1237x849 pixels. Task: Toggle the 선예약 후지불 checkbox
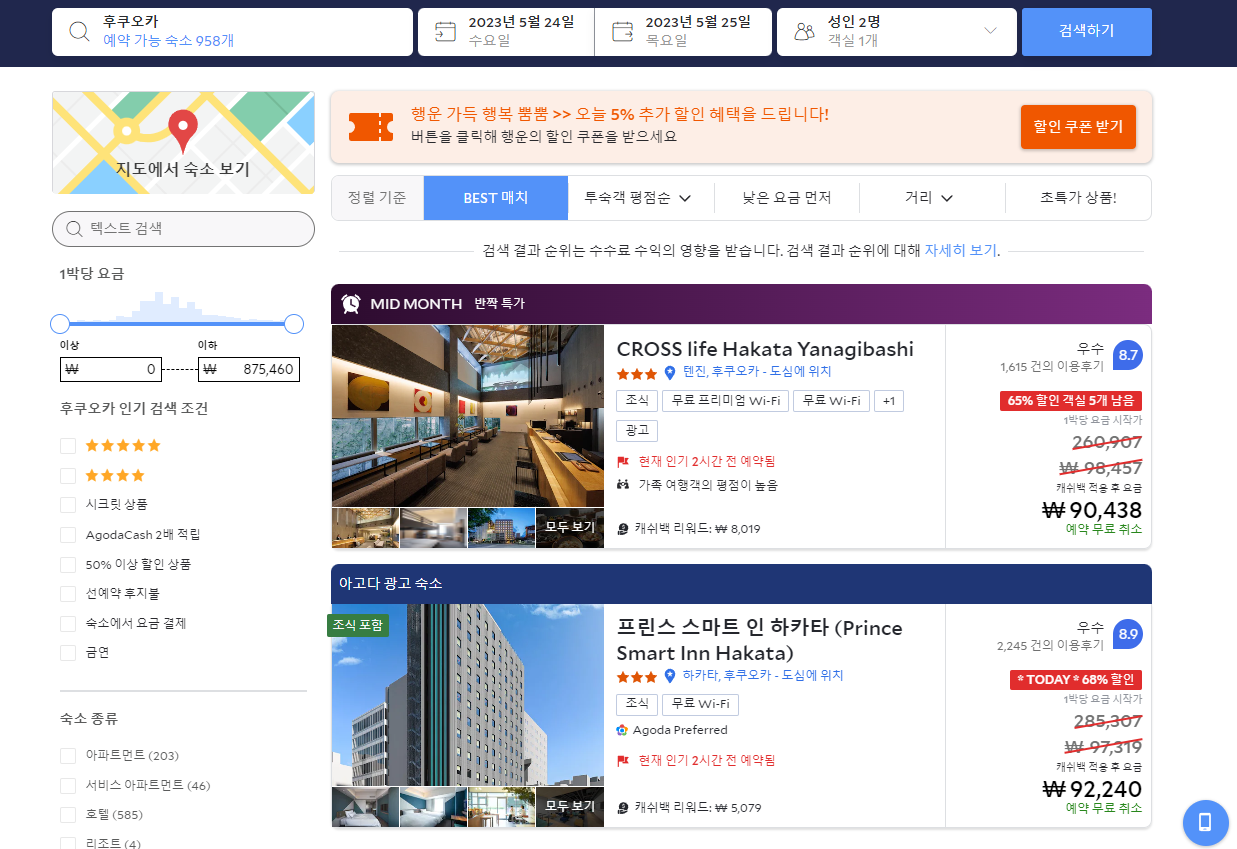pyautogui.click(x=68, y=594)
